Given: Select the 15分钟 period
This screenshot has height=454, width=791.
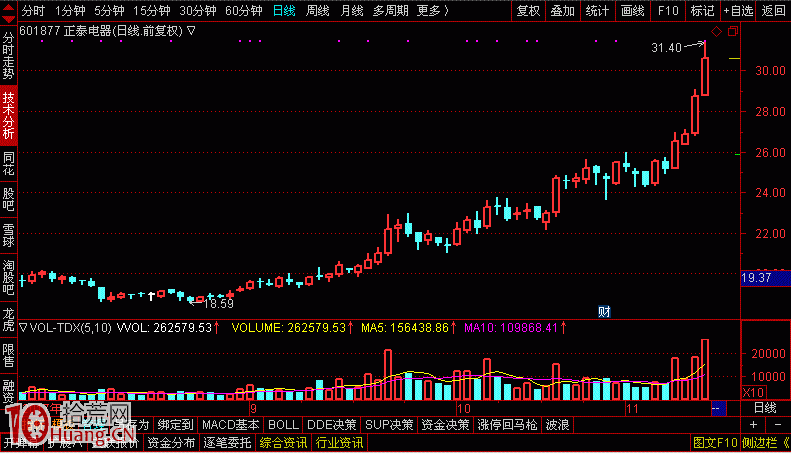Looking at the screenshot, I should pos(151,11).
